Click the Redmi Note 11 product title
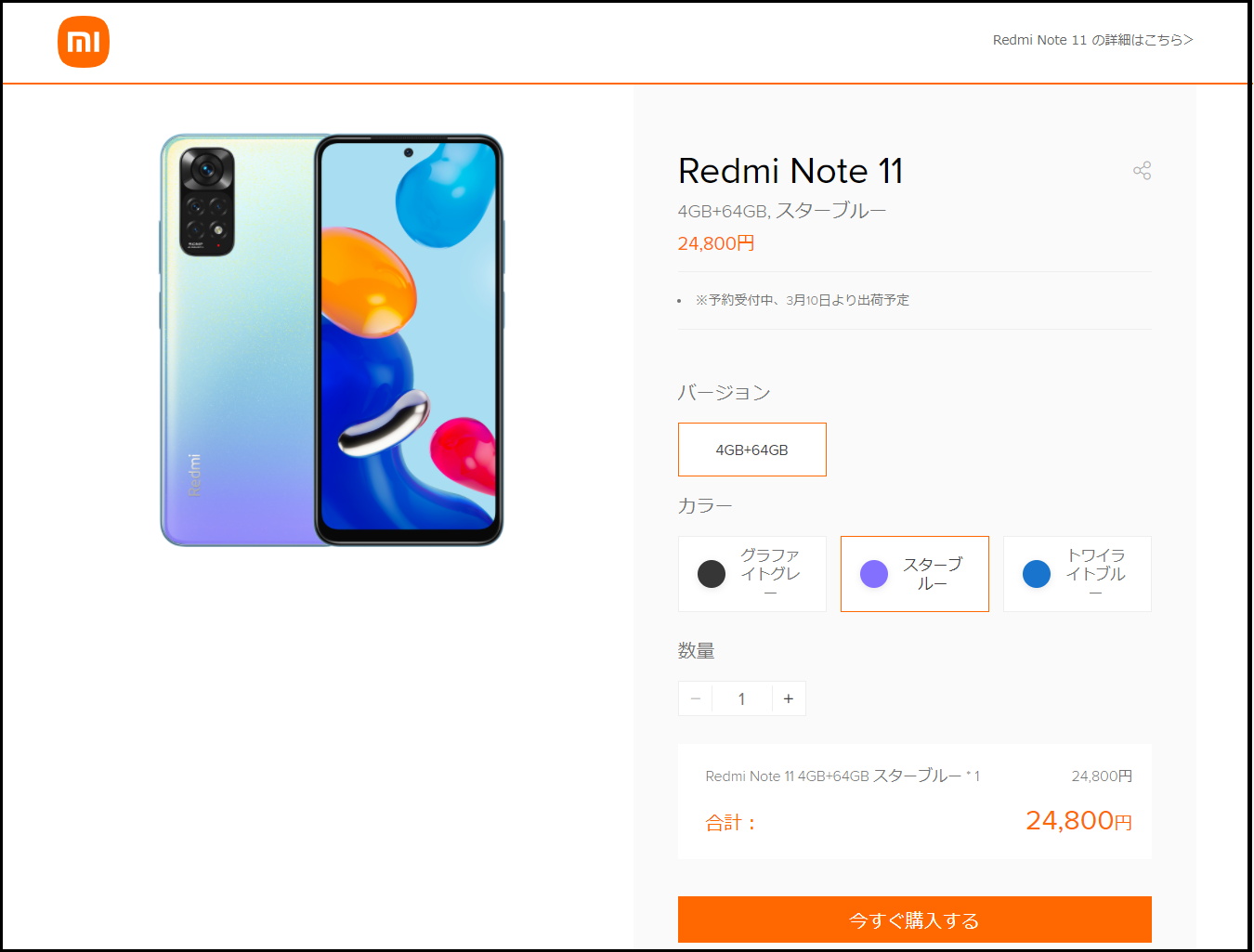 (790, 171)
